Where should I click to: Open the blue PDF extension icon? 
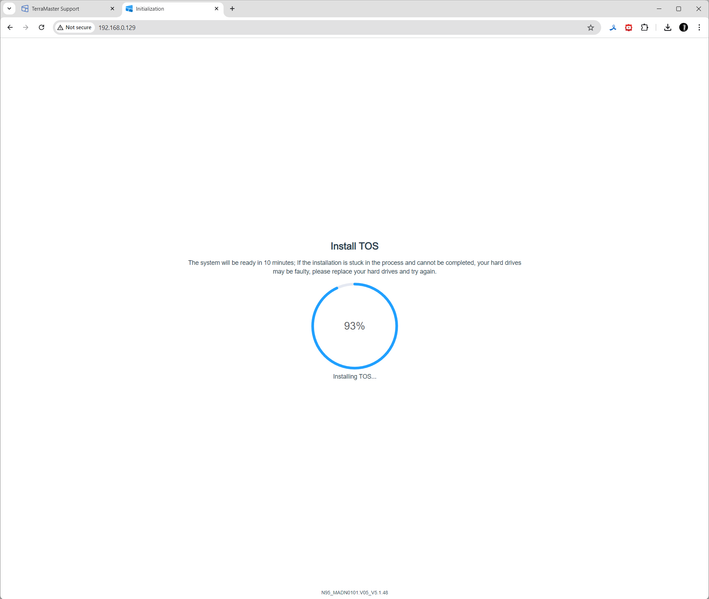point(613,28)
